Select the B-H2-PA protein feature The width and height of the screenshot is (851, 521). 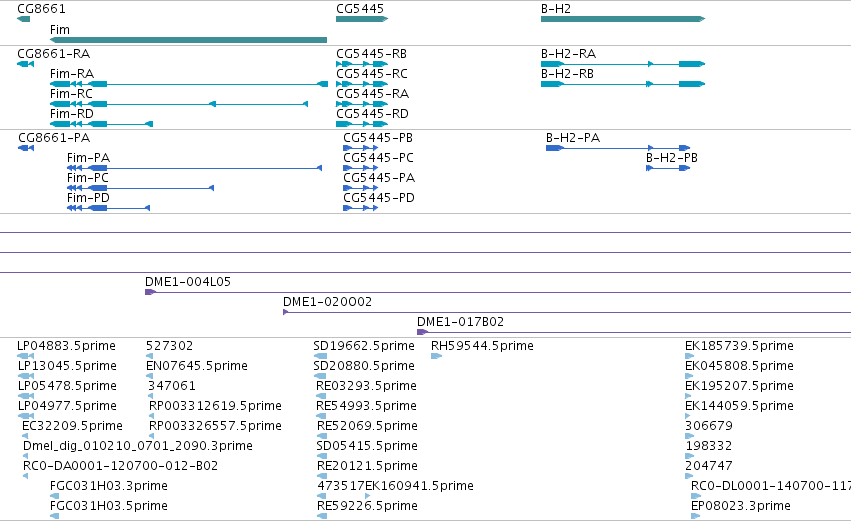[618, 148]
